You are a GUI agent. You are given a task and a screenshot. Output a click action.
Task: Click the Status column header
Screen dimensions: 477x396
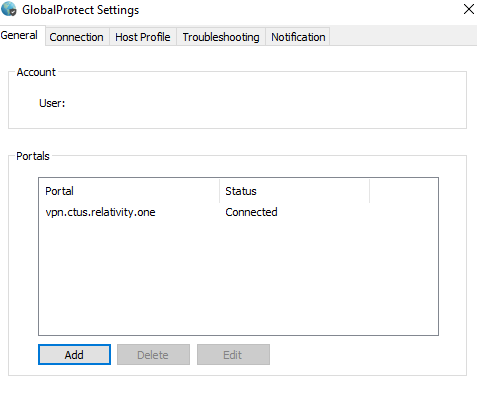[x=295, y=191]
